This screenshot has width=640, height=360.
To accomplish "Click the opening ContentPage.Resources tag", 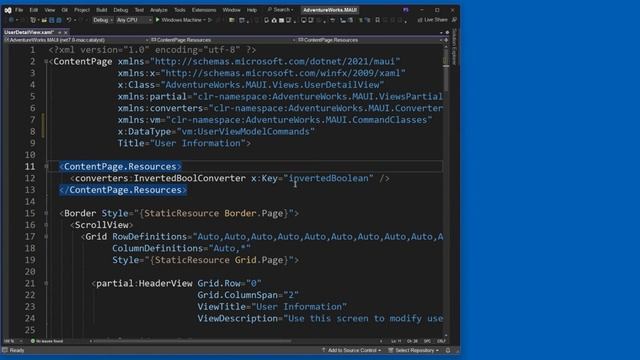I will (x=120, y=167).
